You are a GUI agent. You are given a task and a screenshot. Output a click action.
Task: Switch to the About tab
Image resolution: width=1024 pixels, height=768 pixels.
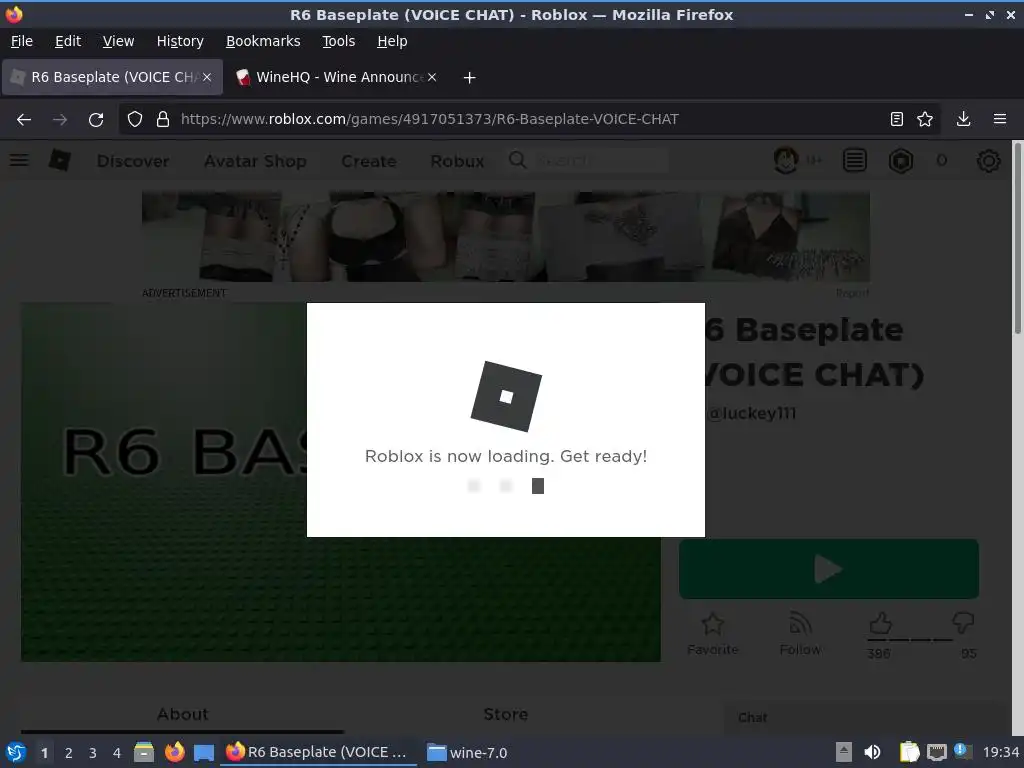pyautogui.click(x=182, y=714)
